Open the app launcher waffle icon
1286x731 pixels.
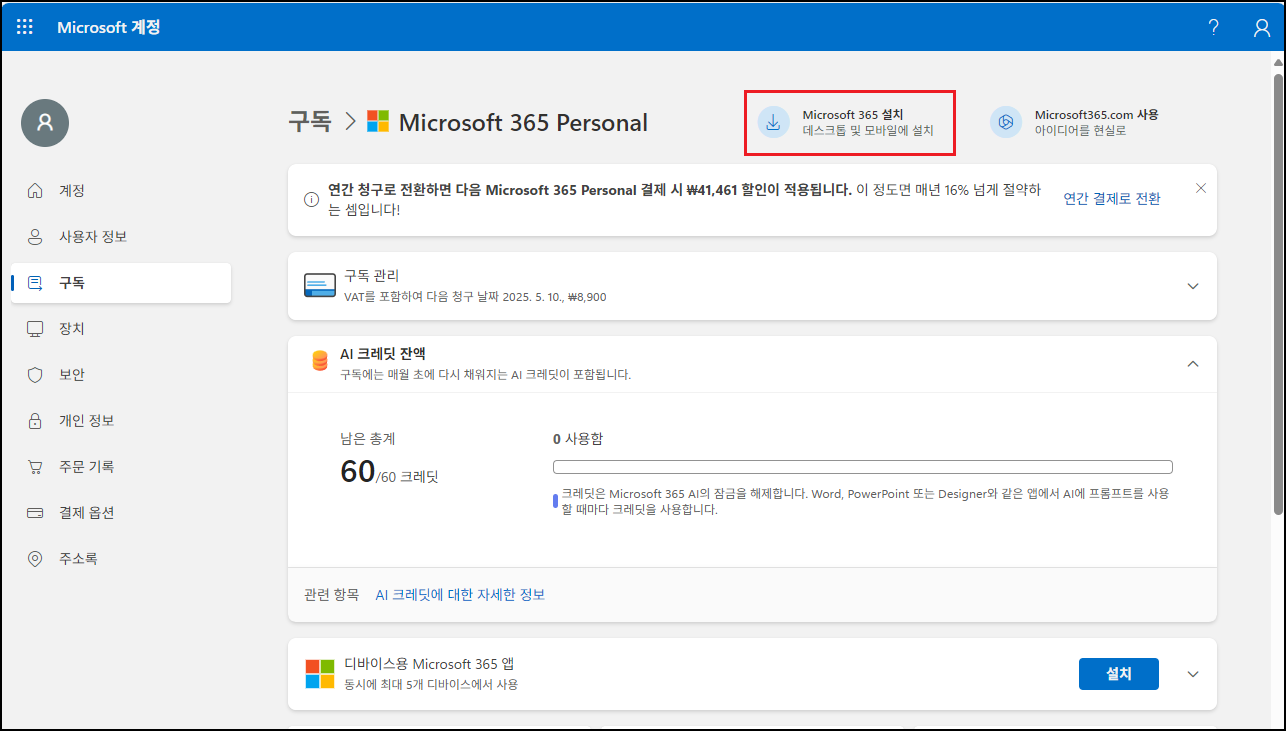(25, 27)
